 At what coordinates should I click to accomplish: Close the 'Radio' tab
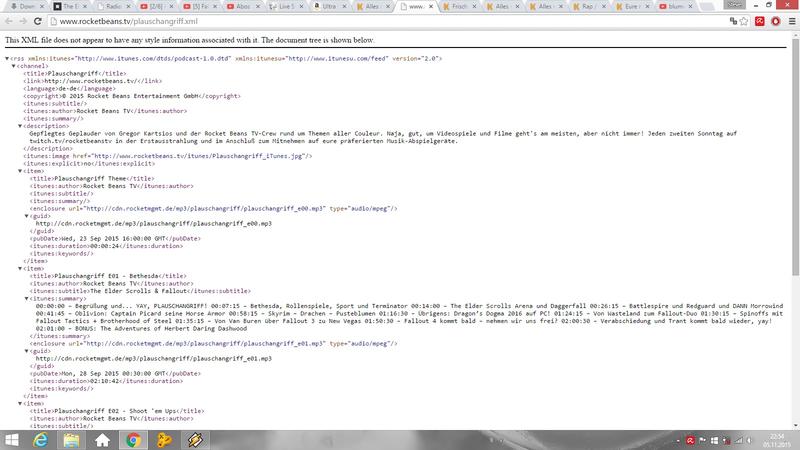click(x=128, y=7)
